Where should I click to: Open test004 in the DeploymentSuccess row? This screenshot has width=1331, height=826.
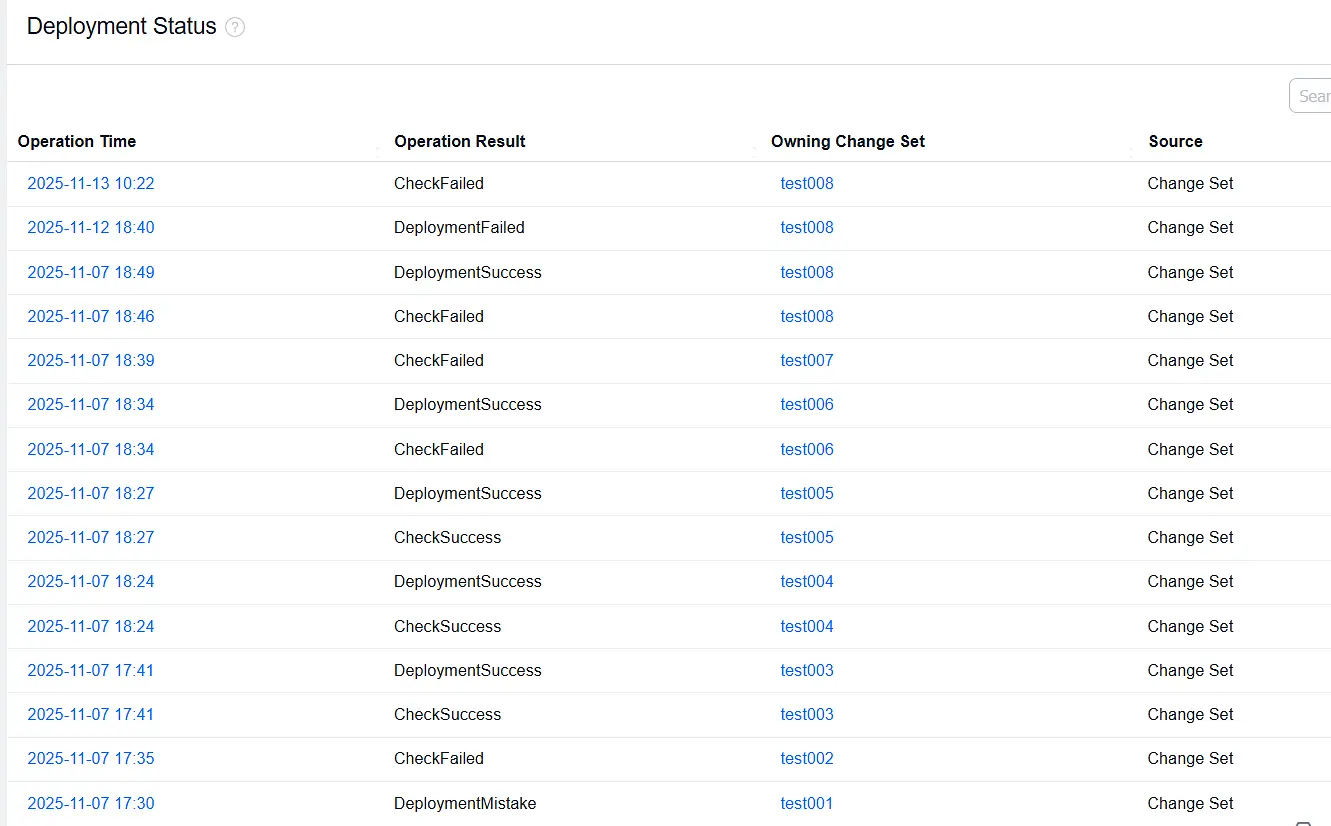[x=807, y=582]
